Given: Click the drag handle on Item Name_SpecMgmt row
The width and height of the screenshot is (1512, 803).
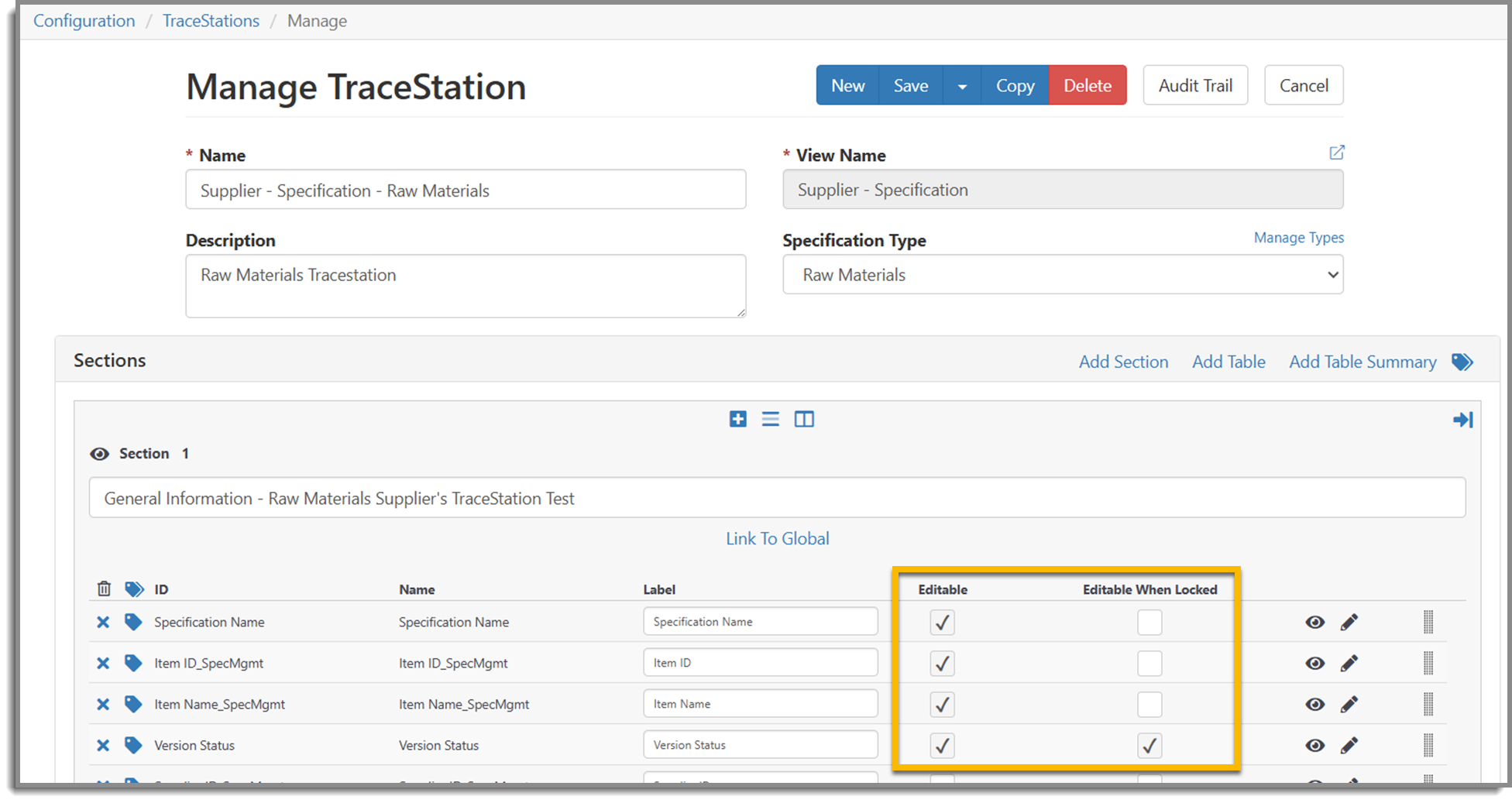Looking at the screenshot, I should [x=1428, y=704].
